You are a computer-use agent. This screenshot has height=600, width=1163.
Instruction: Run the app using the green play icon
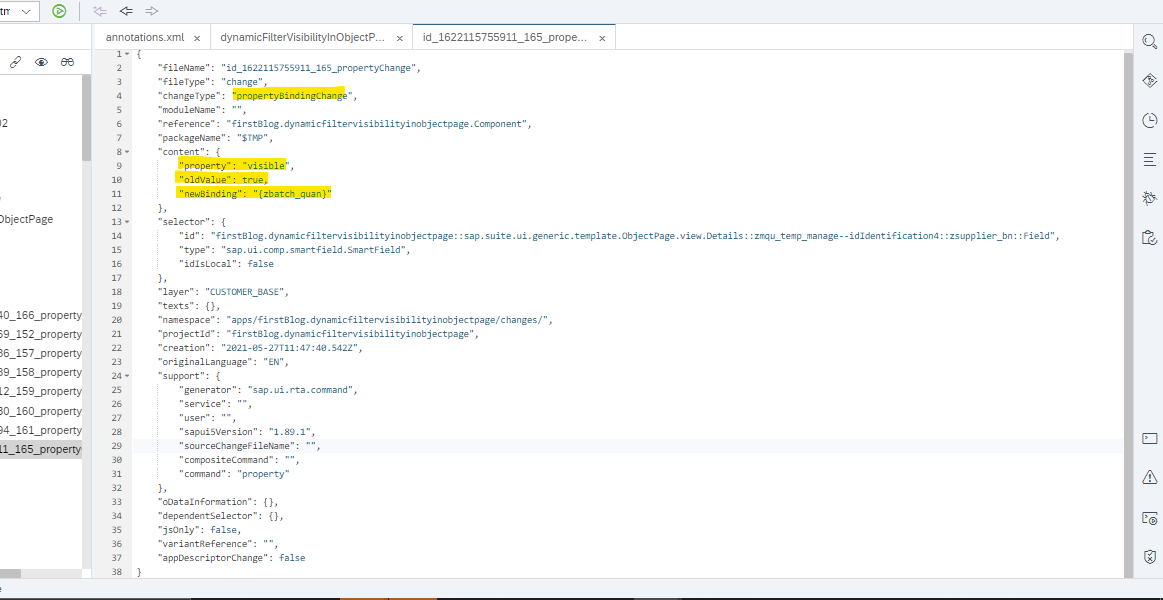pyautogui.click(x=60, y=11)
